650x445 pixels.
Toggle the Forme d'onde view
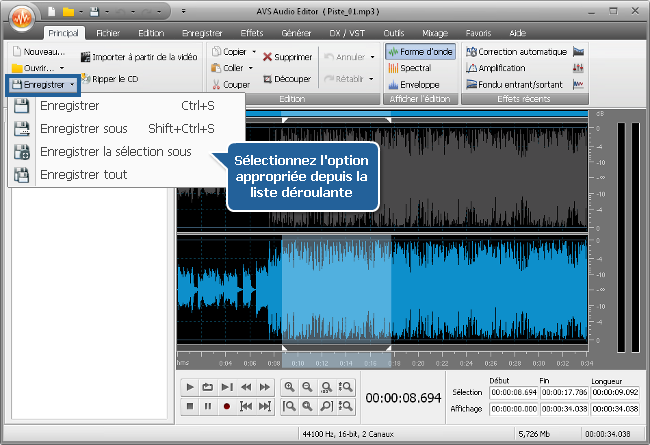pos(420,51)
